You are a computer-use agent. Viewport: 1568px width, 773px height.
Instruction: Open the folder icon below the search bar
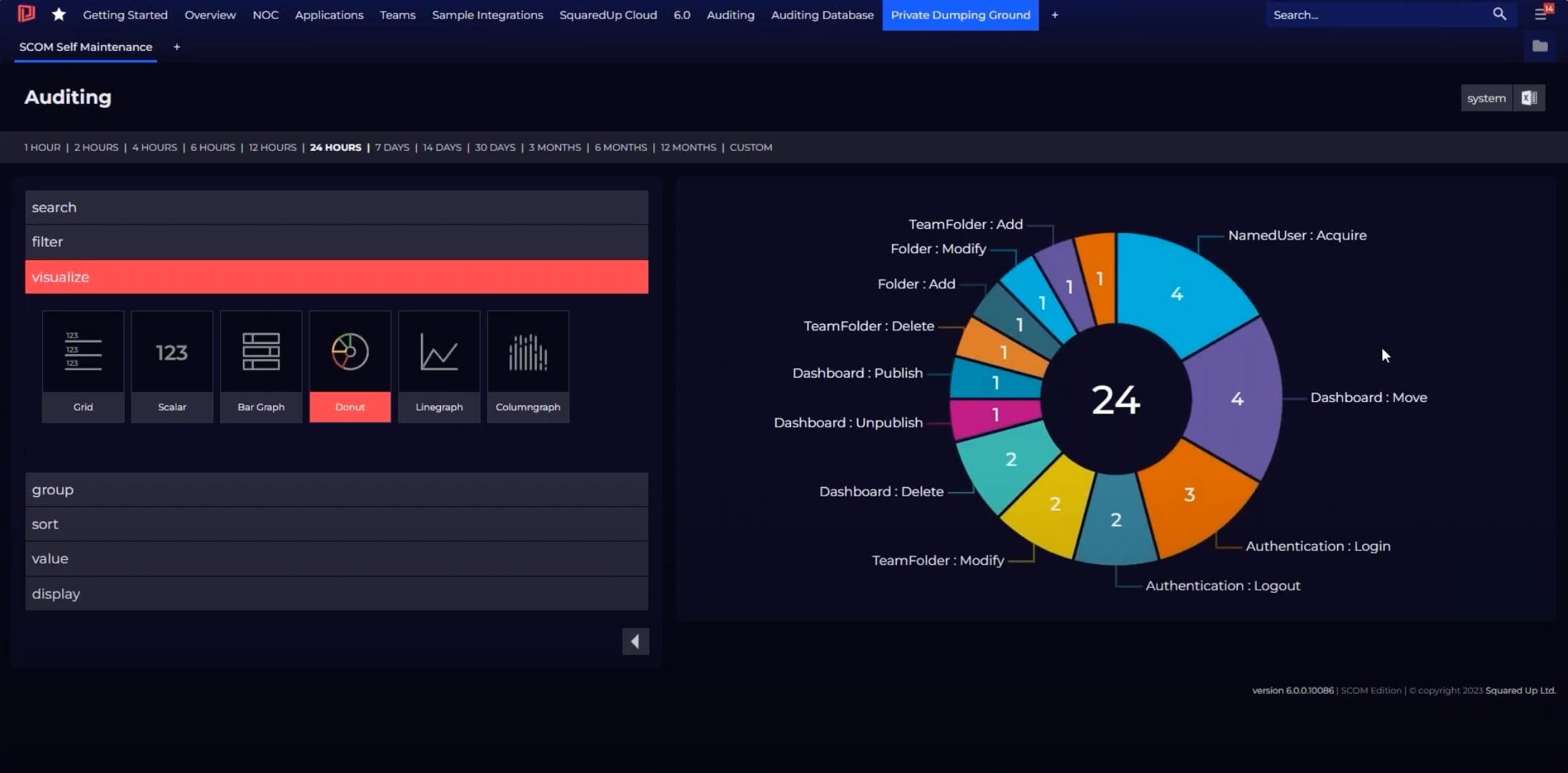point(1541,46)
